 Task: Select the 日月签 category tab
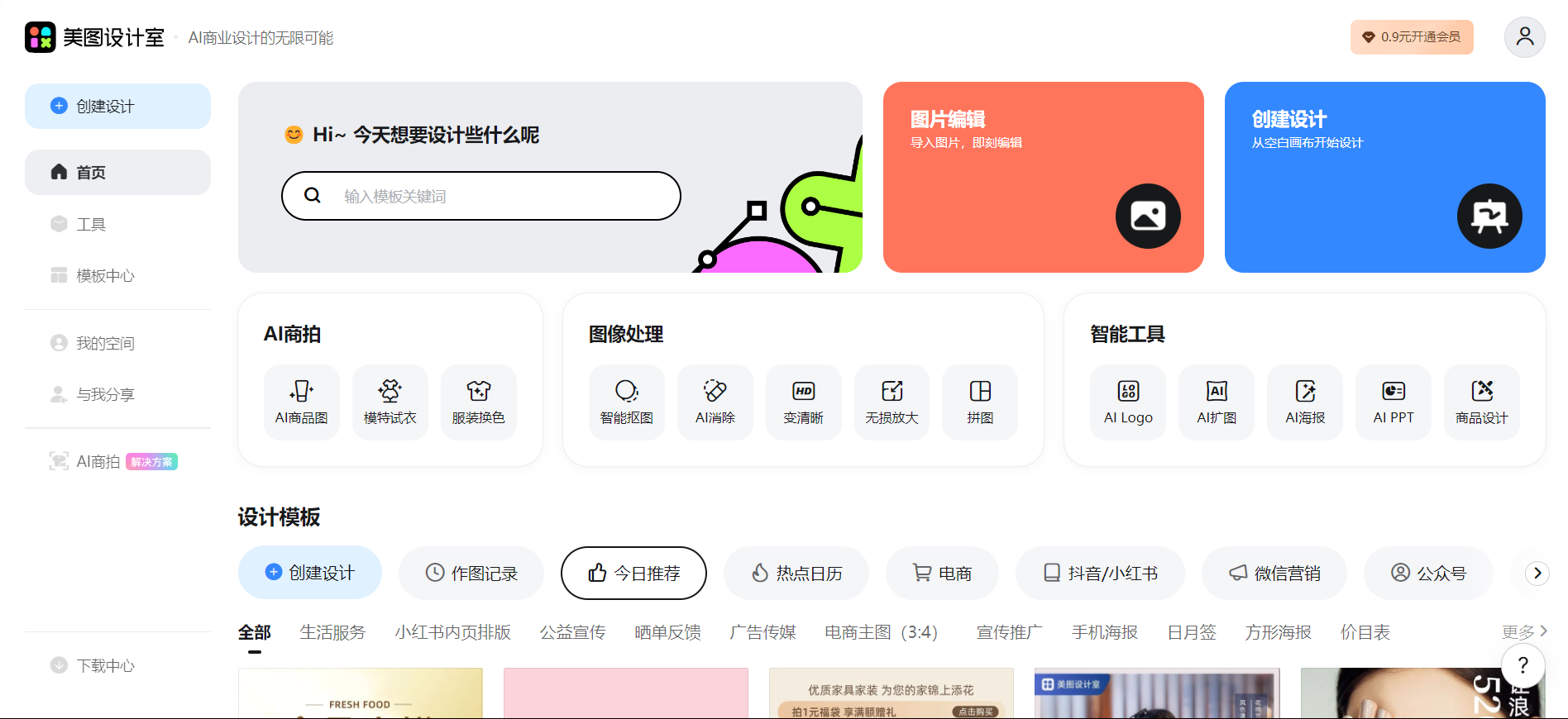[x=1192, y=632]
